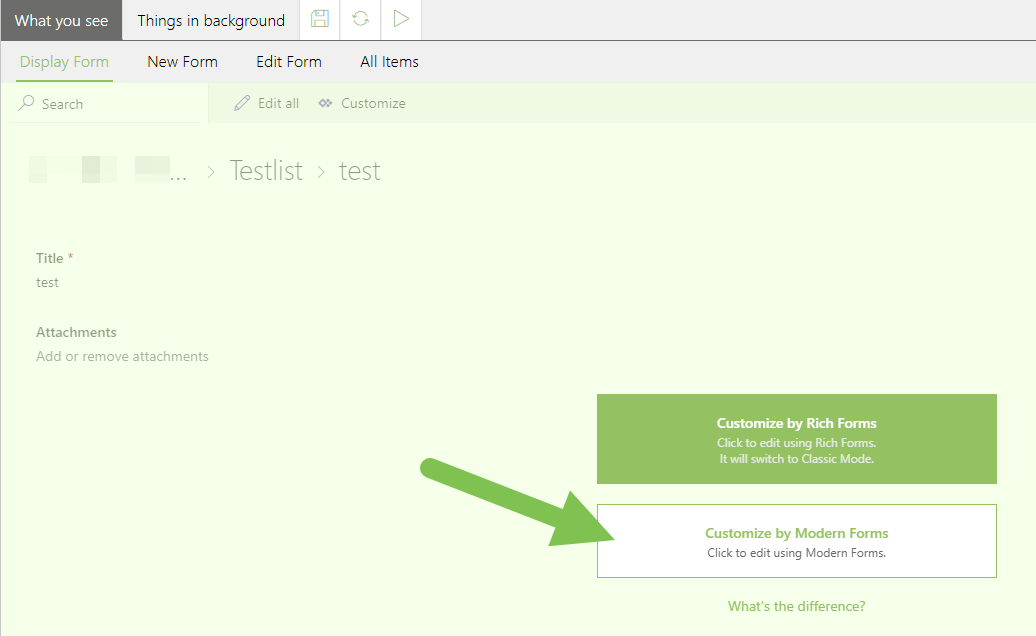Viewport: 1036px width, 636px height.
Task: Open the Edit Form tab
Action: [x=289, y=62]
